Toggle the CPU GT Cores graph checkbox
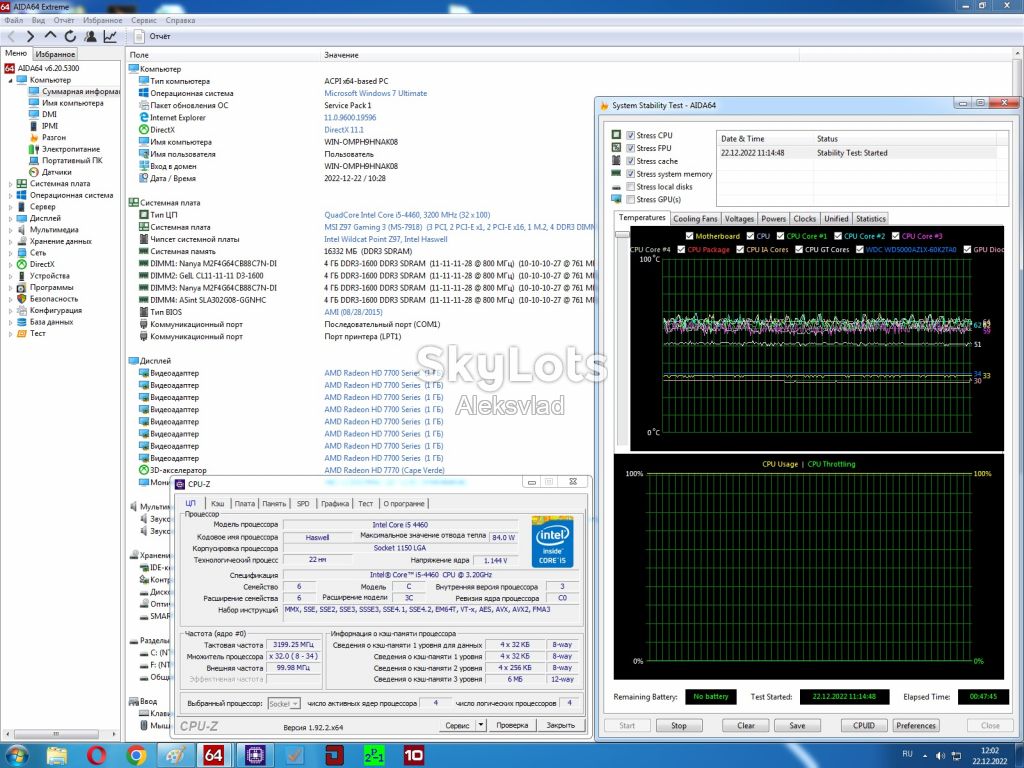Image resolution: width=1024 pixels, height=768 pixels. (x=799, y=249)
